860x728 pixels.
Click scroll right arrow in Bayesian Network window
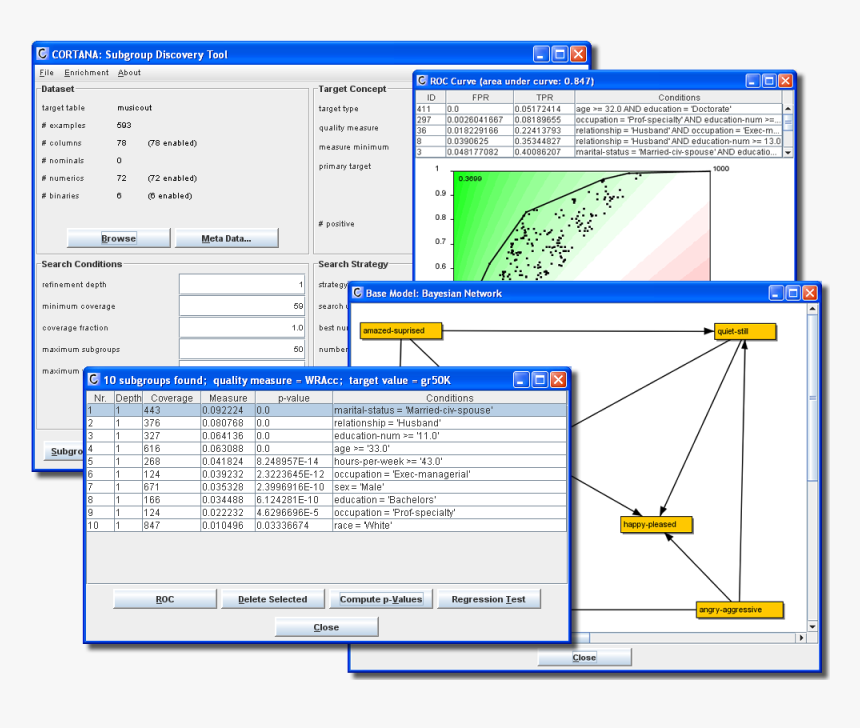point(801,637)
